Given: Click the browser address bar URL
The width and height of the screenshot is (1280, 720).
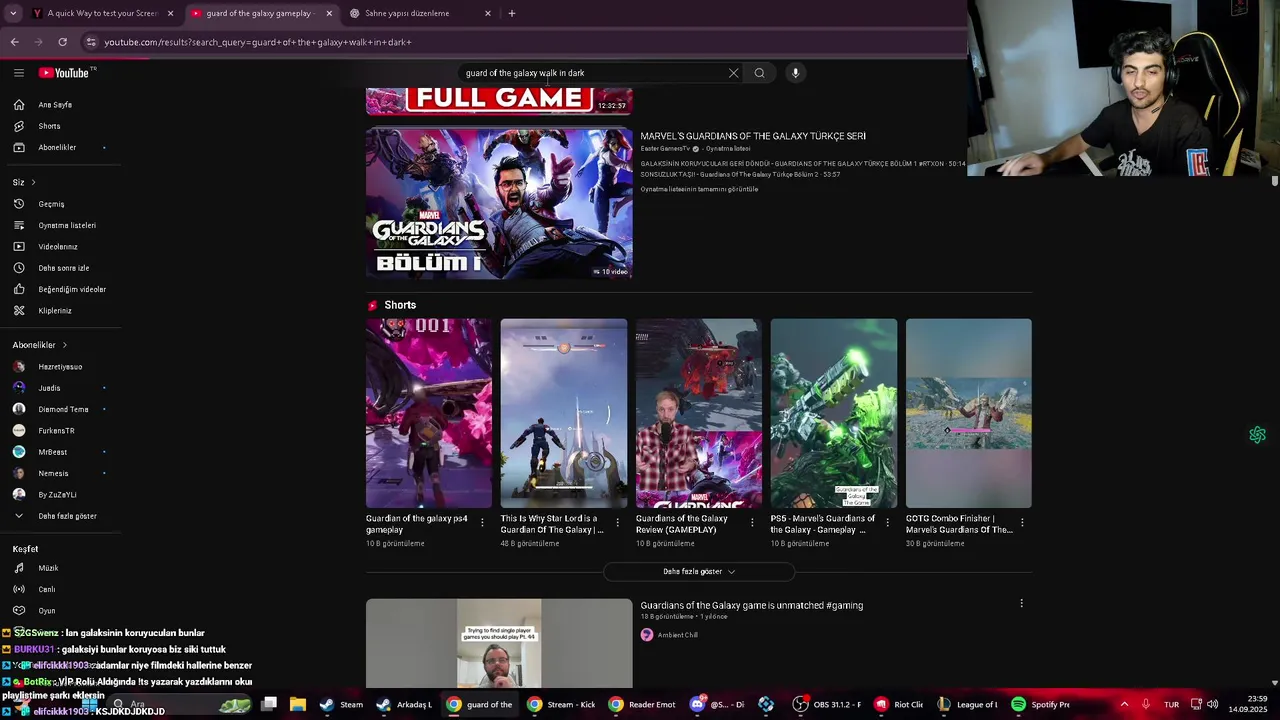Looking at the screenshot, I should 258,42.
